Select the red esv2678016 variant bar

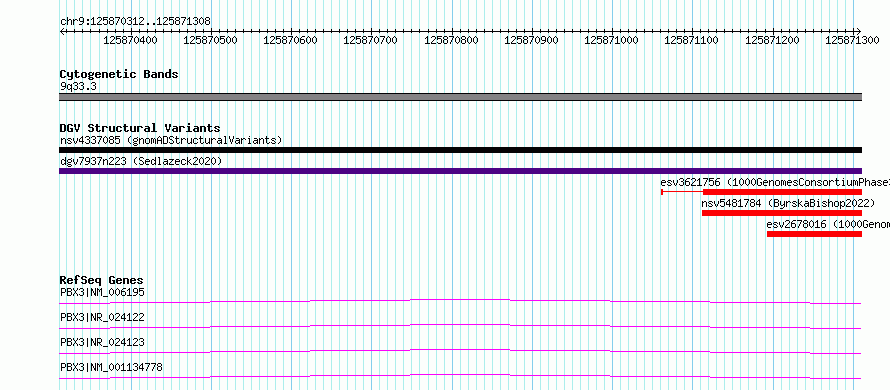click(814, 234)
